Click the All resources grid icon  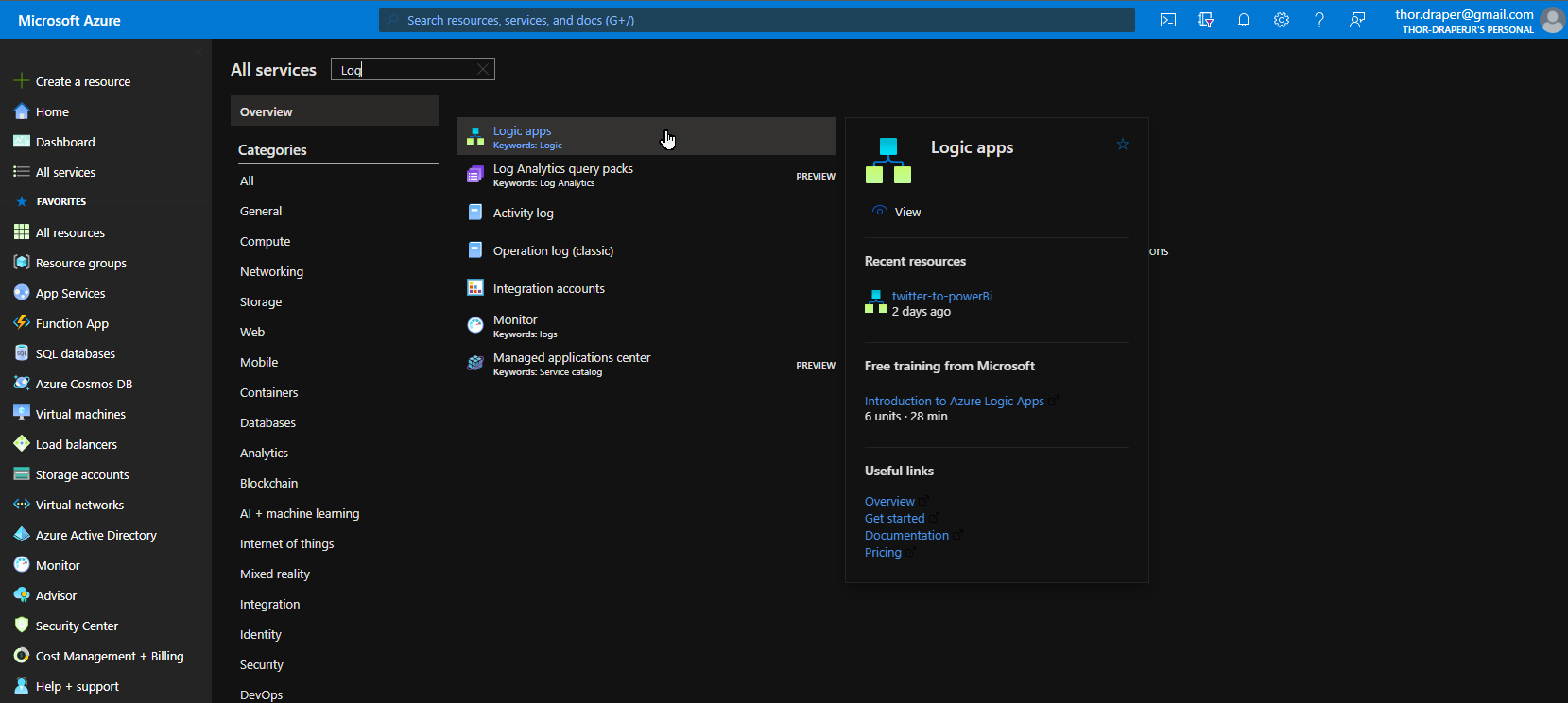point(22,232)
